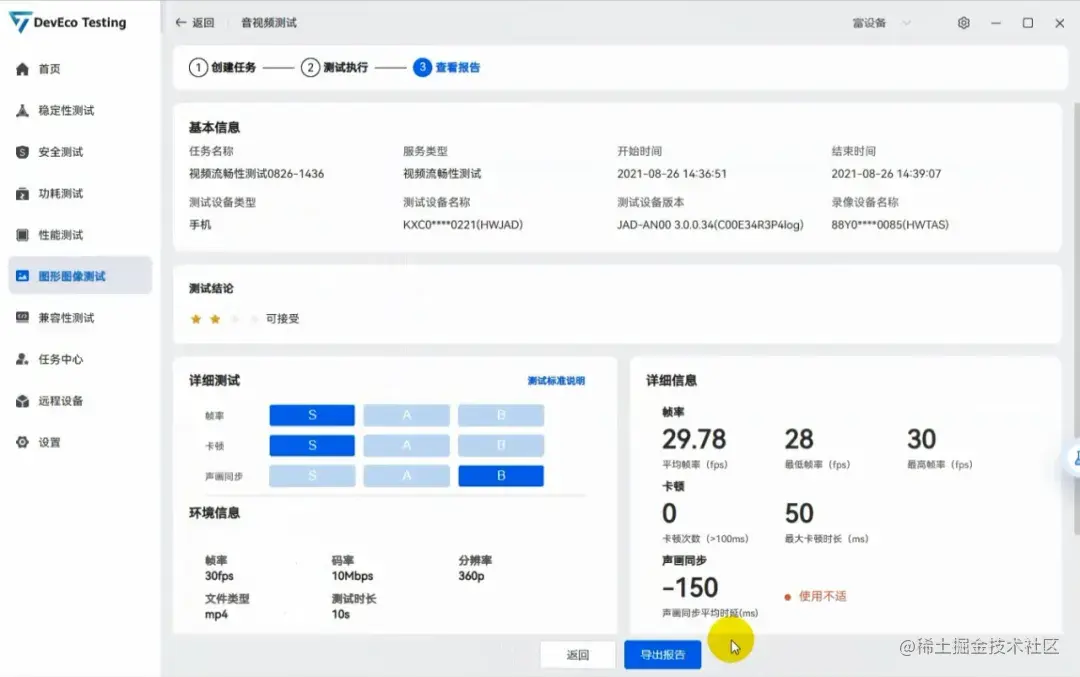Click the 帧率 B grade block

501,415
